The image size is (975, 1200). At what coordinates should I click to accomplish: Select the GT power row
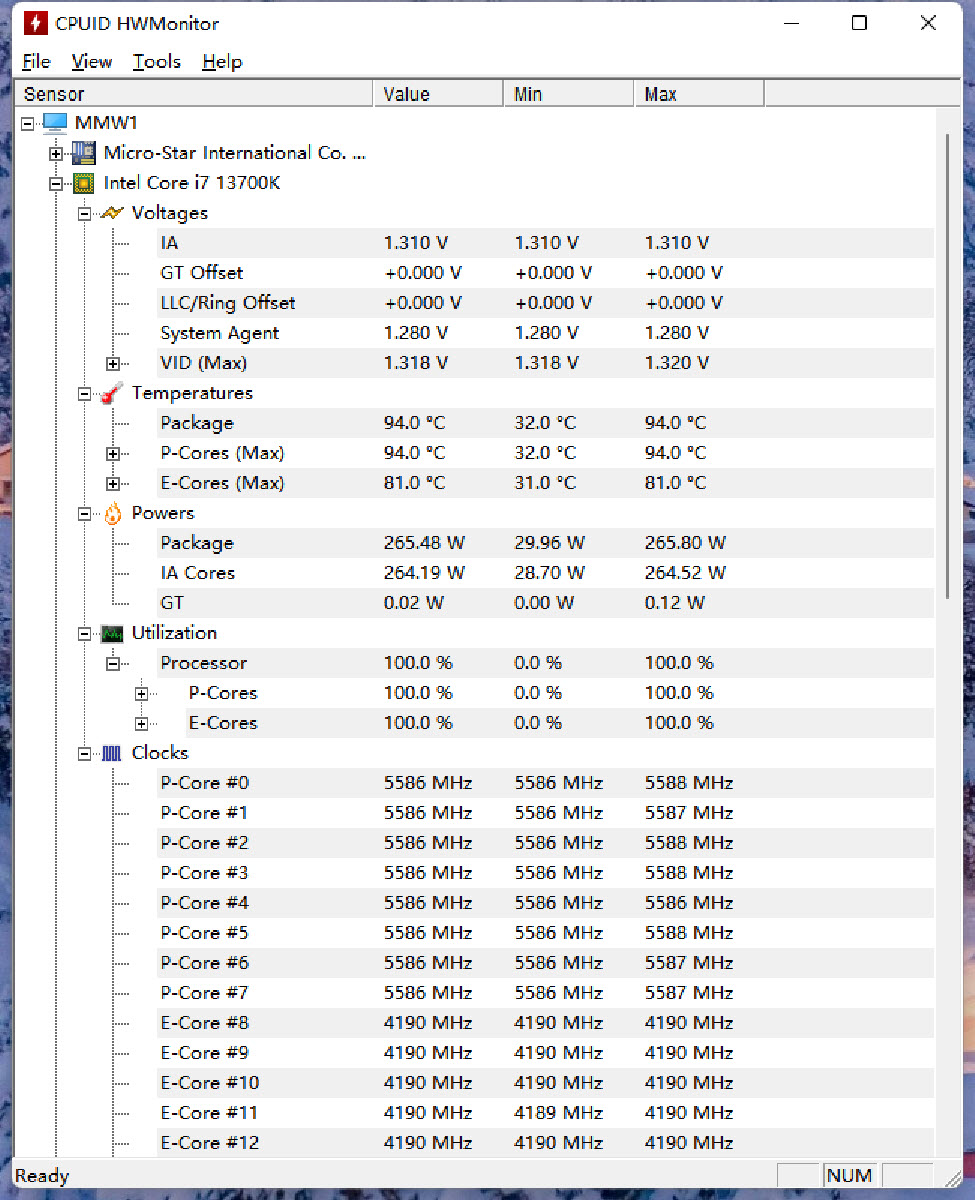(545, 603)
